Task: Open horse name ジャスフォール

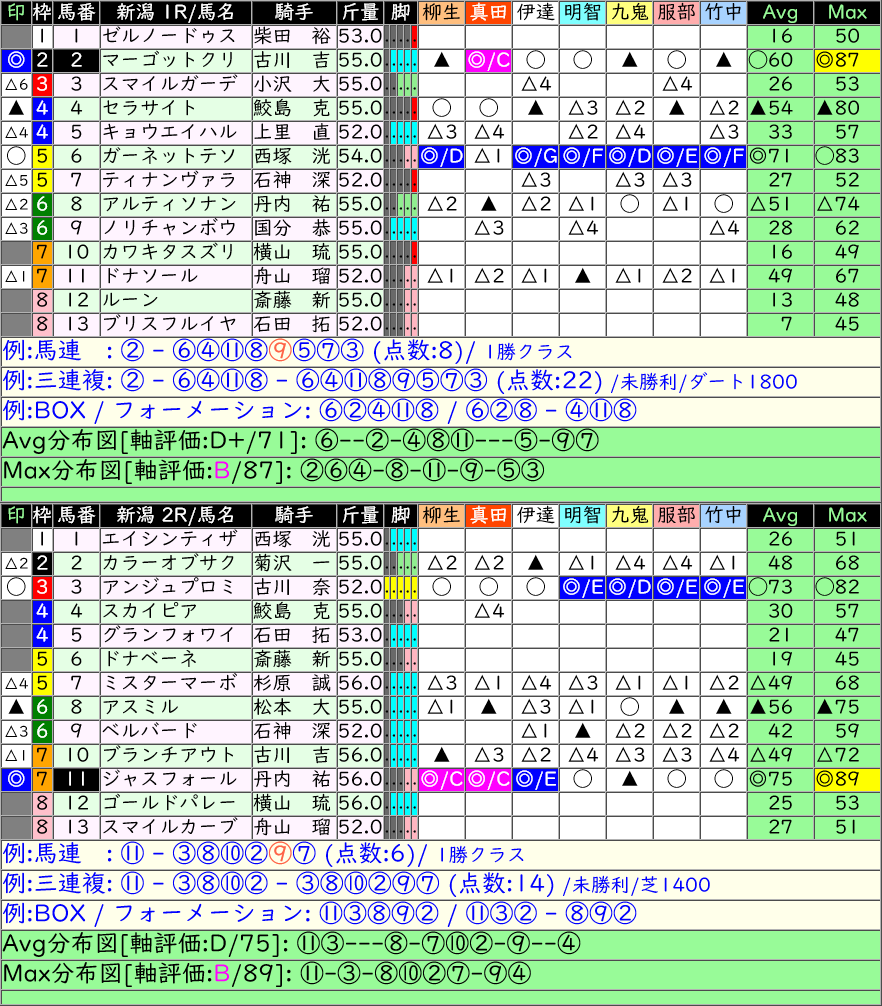Action: click(x=175, y=779)
